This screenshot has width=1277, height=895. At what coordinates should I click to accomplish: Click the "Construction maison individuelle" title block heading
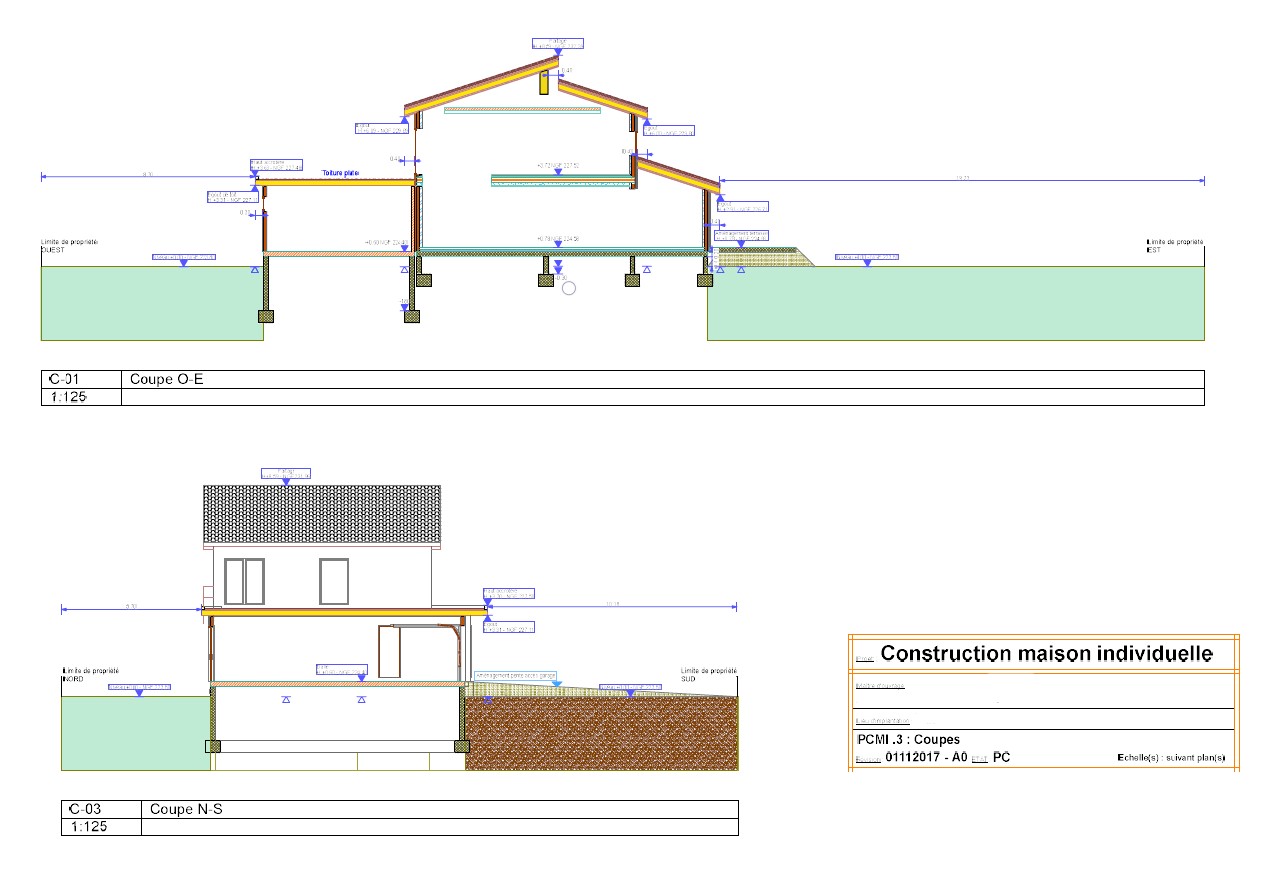[1046, 653]
